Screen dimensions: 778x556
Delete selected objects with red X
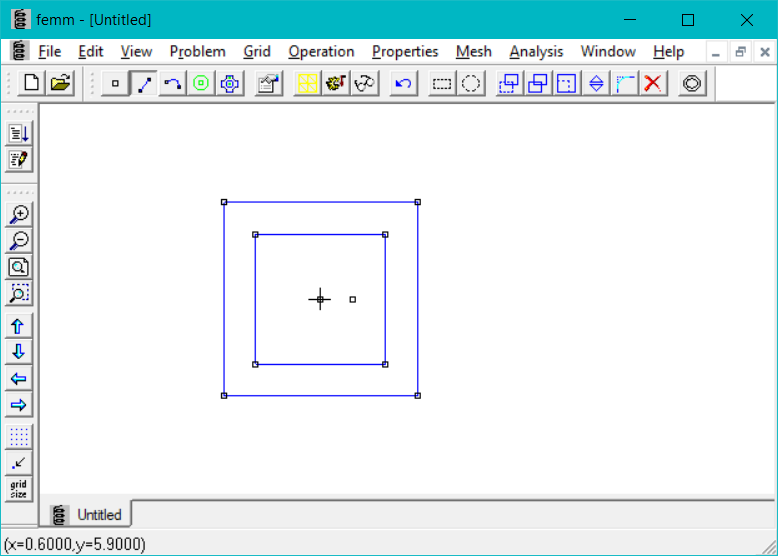[x=653, y=84]
